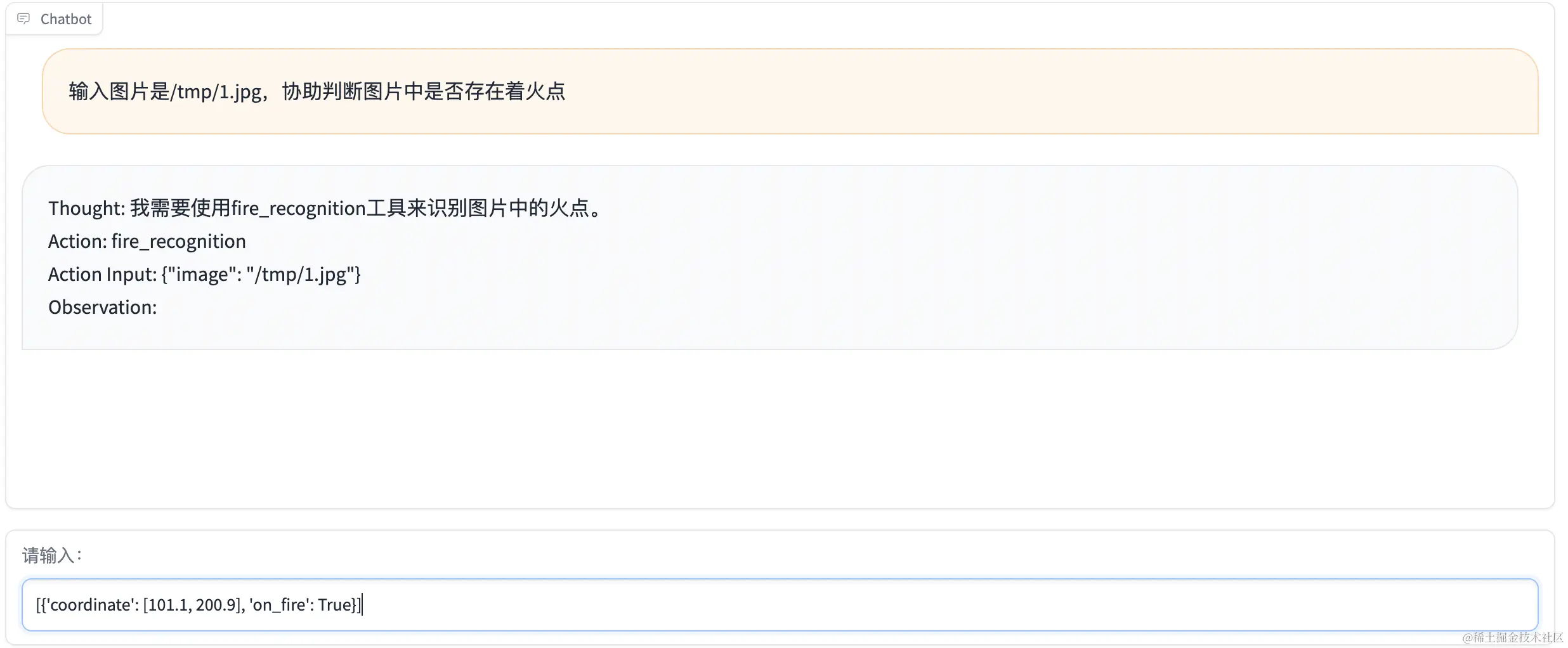Click the line Action: fire_recognition
Image resolution: width=1568 pixels, height=648 pixels.
point(147,241)
